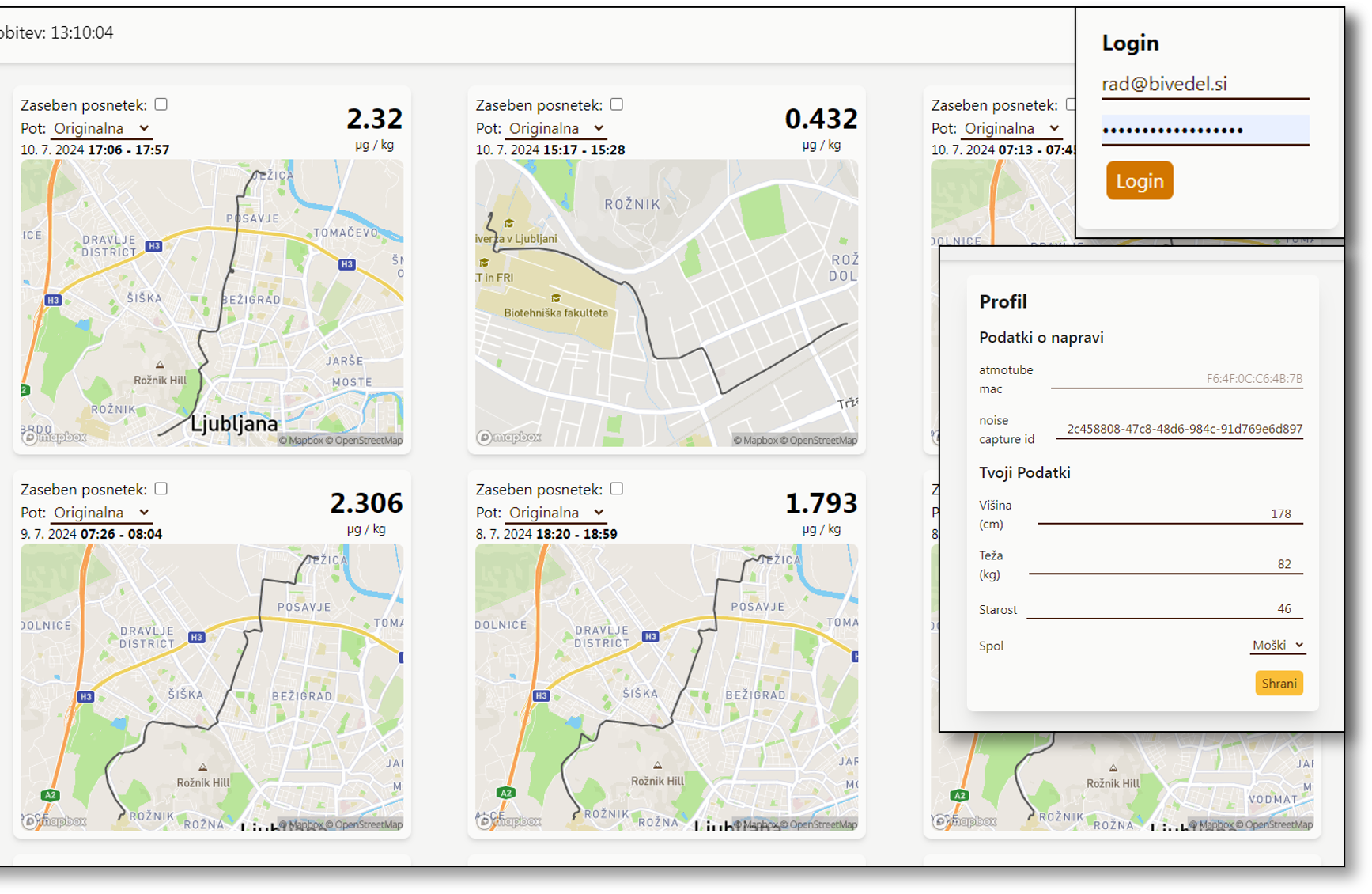The height and width of the screenshot is (894, 1372).
Task: Click the 13:10:04 timestamp text
Action: (82, 32)
